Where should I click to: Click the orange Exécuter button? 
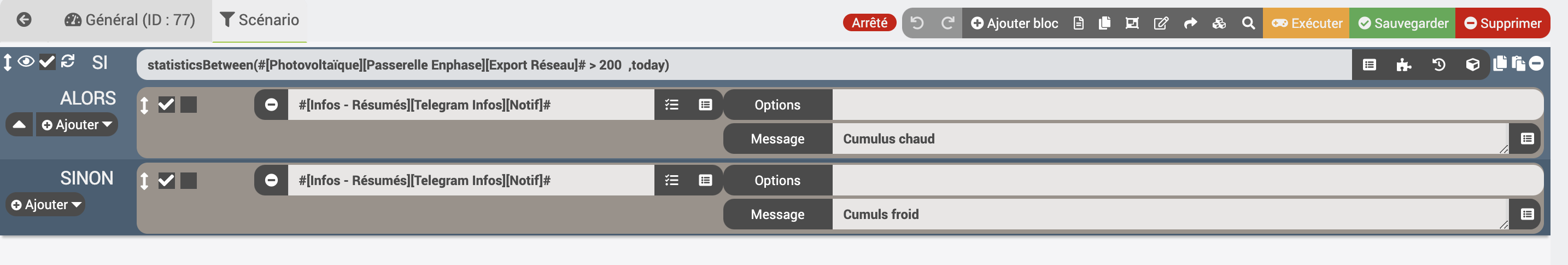(1306, 23)
